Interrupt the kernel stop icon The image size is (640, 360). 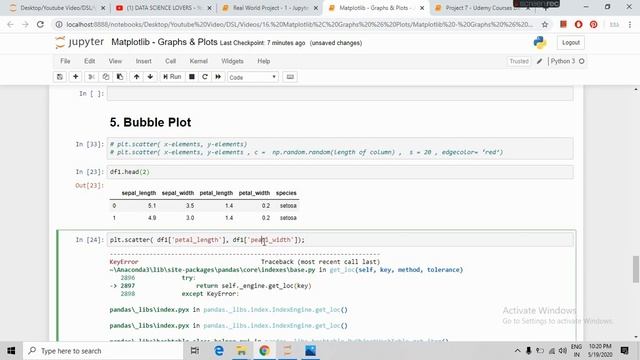tap(191, 77)
